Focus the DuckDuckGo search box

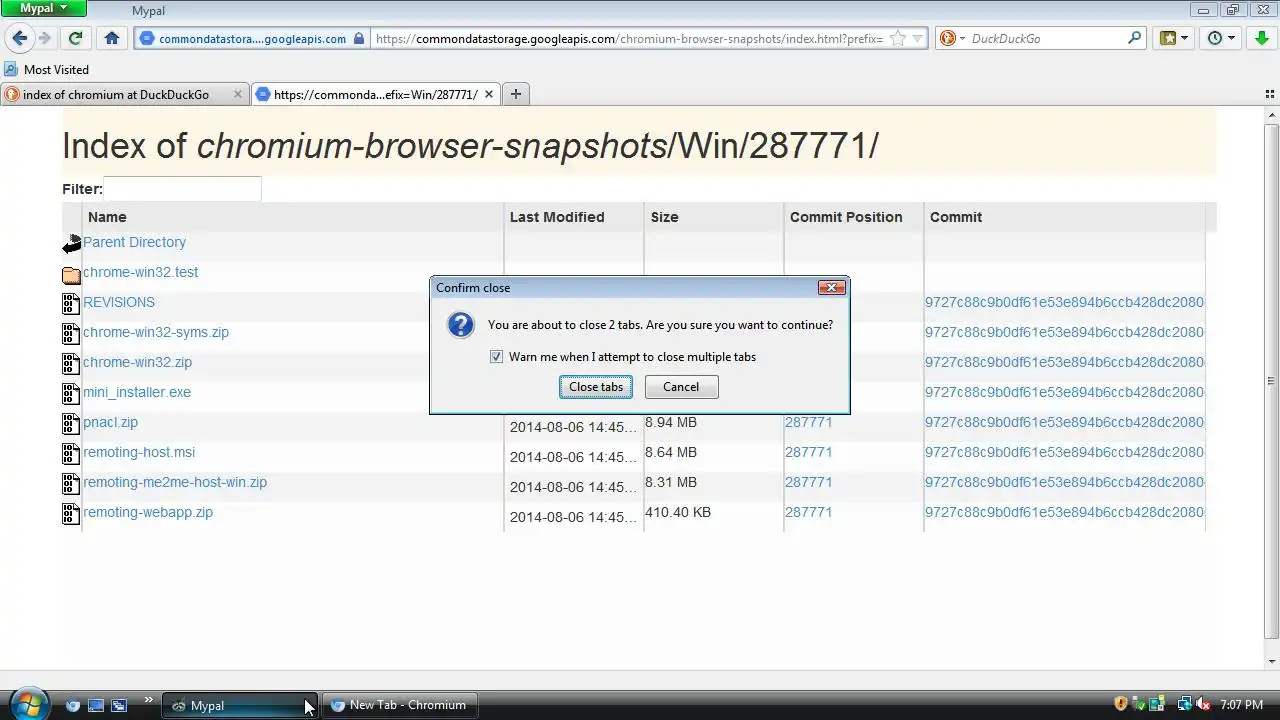point(1045,38)
